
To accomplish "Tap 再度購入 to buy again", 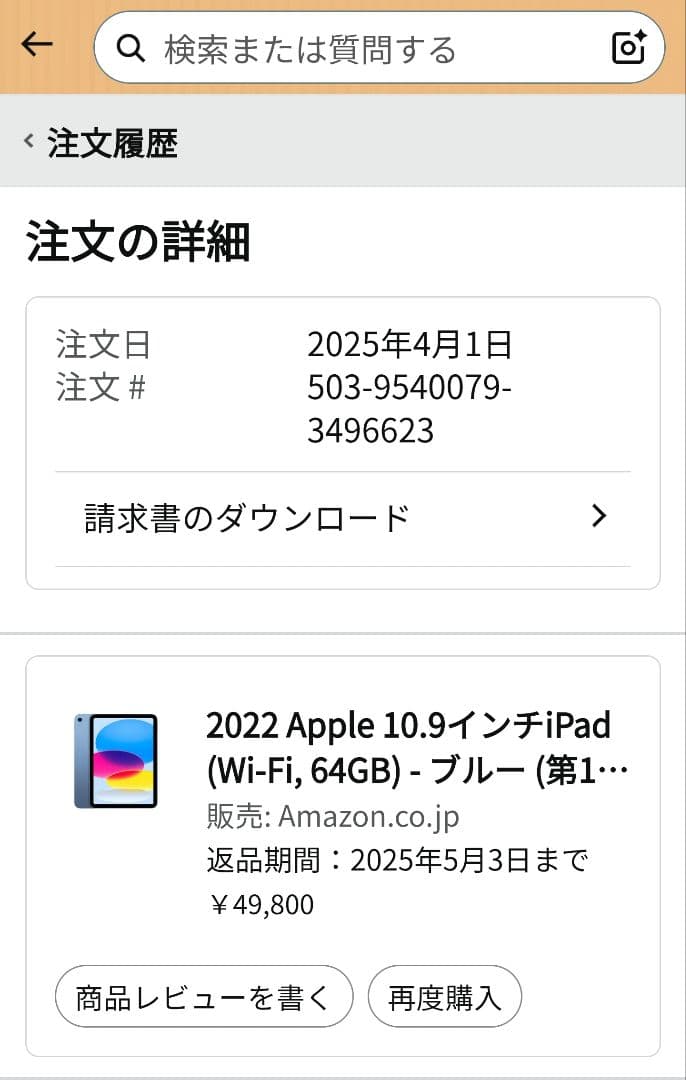I will (x=444, y=996).
